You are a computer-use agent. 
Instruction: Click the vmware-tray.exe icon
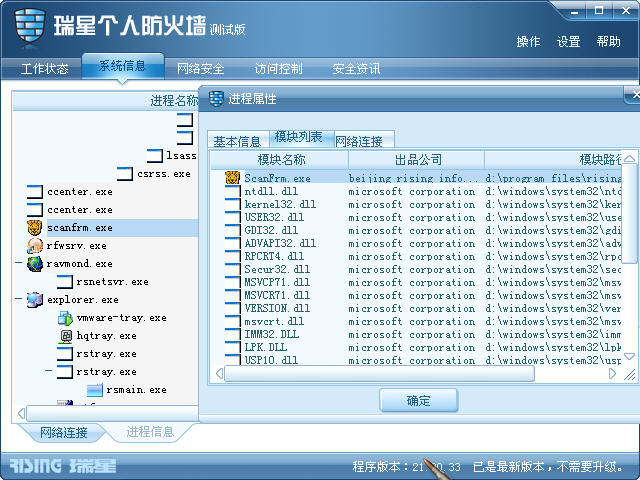click(65, 318)
